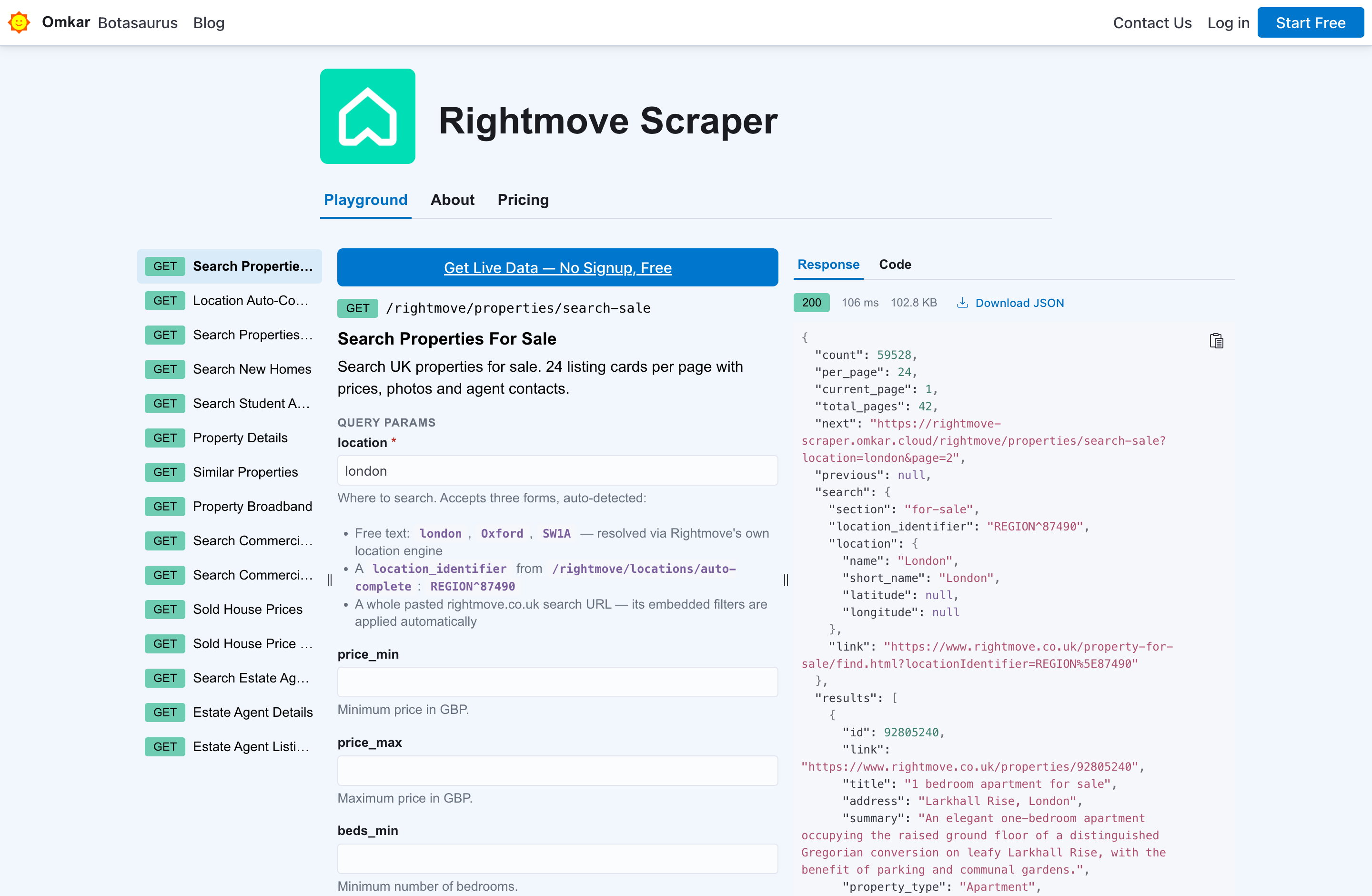Switch to the About tab

point(452,200)
